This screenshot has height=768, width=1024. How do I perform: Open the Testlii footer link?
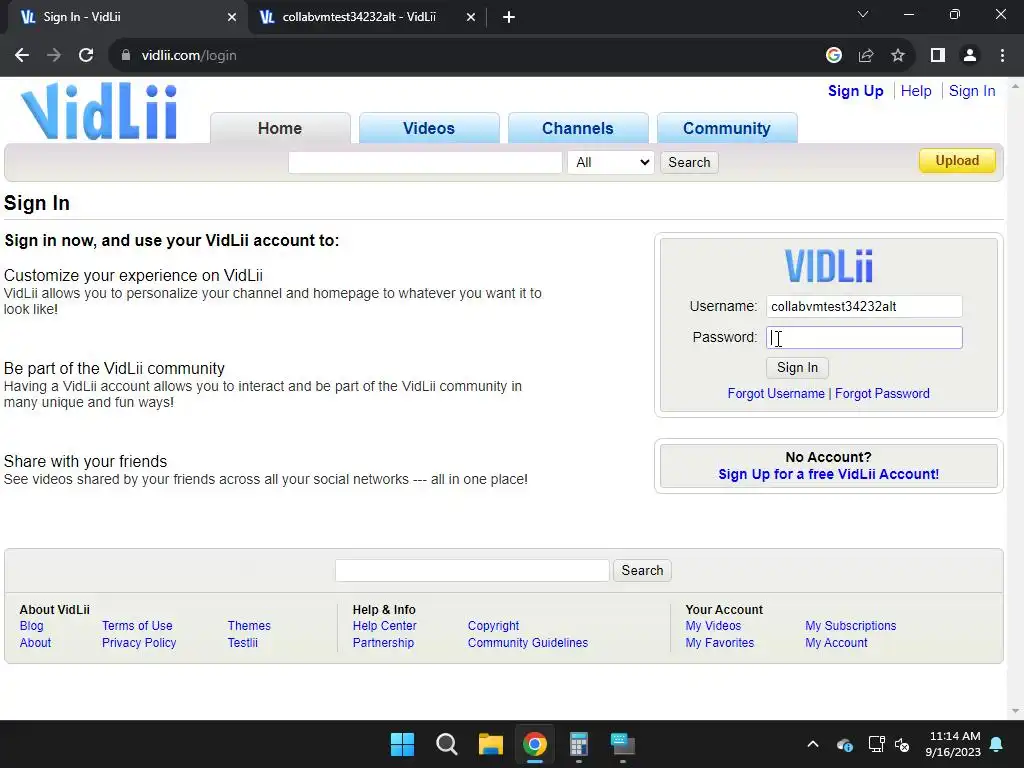coord(242,643)
